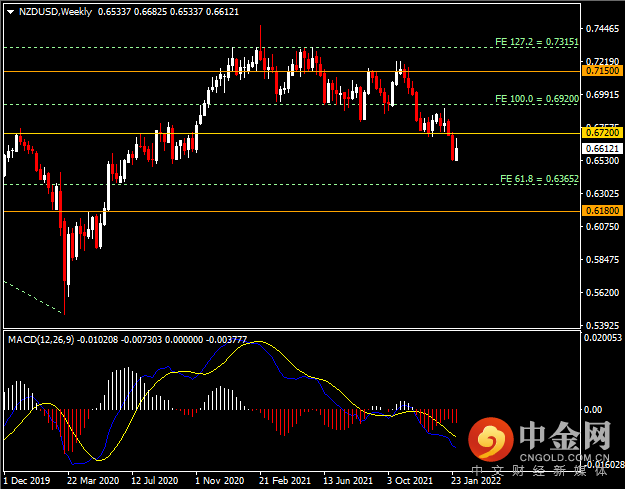Click the orange 0.71500 price tag

(602, 71)
